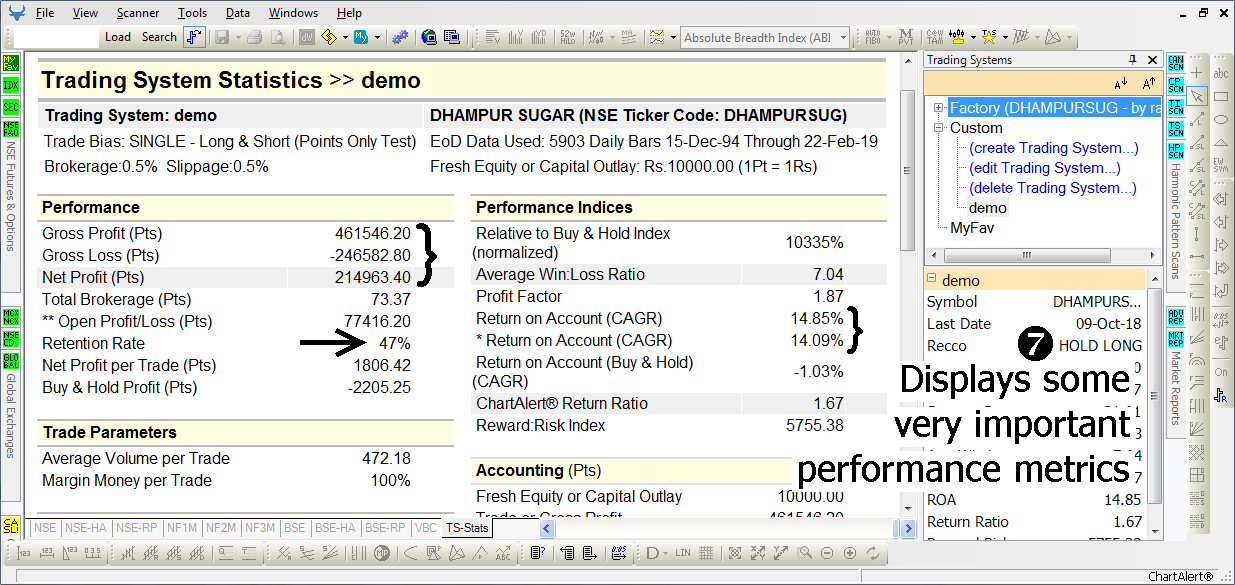Open the Data menu

click(x=238, y=13)
